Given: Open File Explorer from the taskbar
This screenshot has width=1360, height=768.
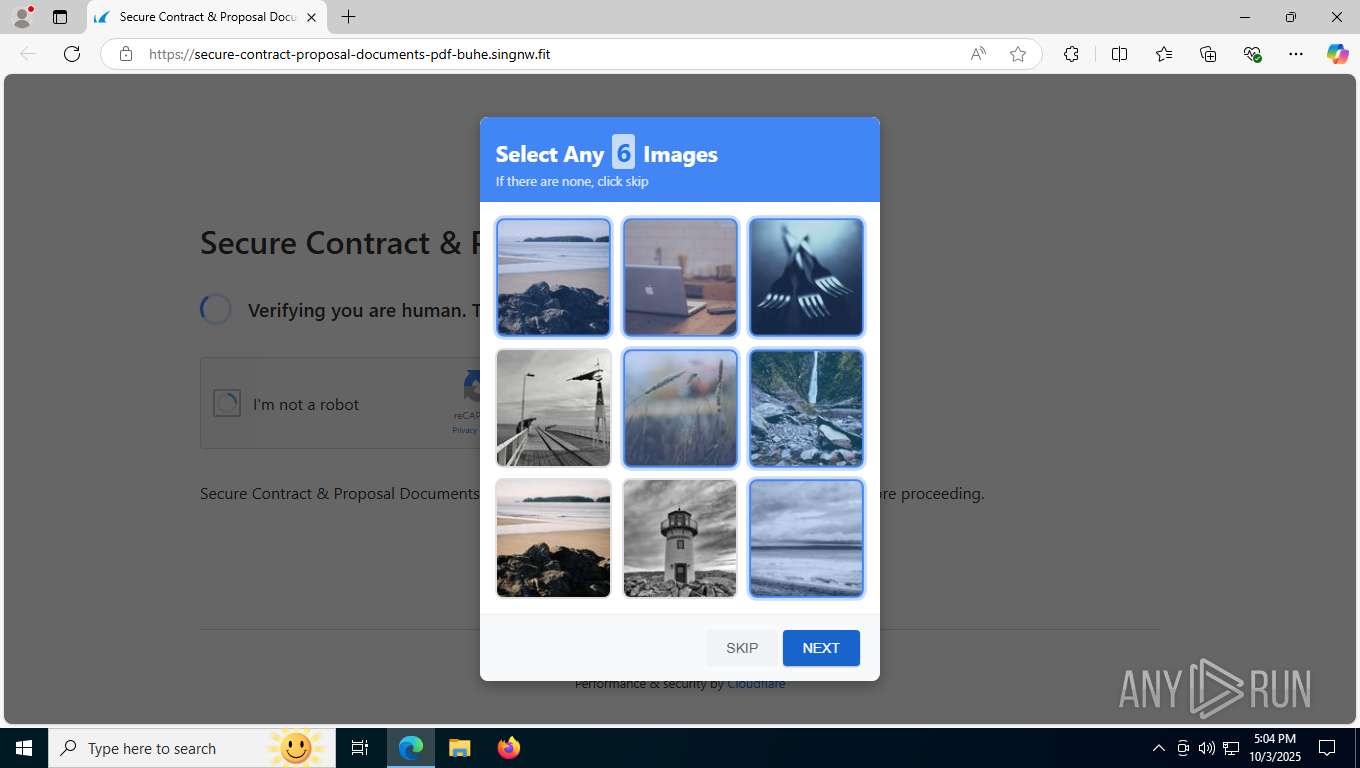Looking at the screenshot, I should [x=459, y=748].
